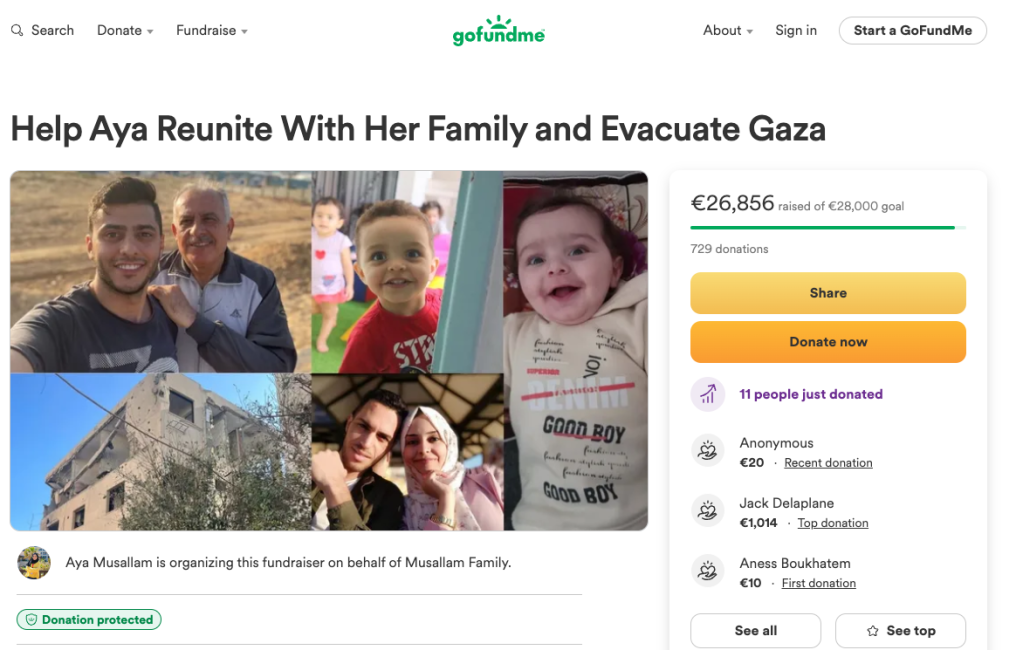1023x650 pixels.
Task: Click the GoFundMe logo
Action: (x=498, y=31)
